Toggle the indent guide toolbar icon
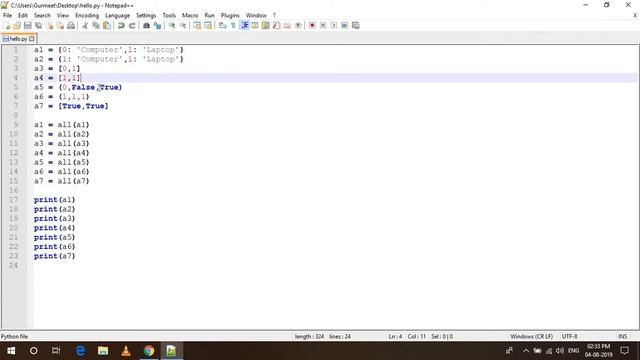 244,25
